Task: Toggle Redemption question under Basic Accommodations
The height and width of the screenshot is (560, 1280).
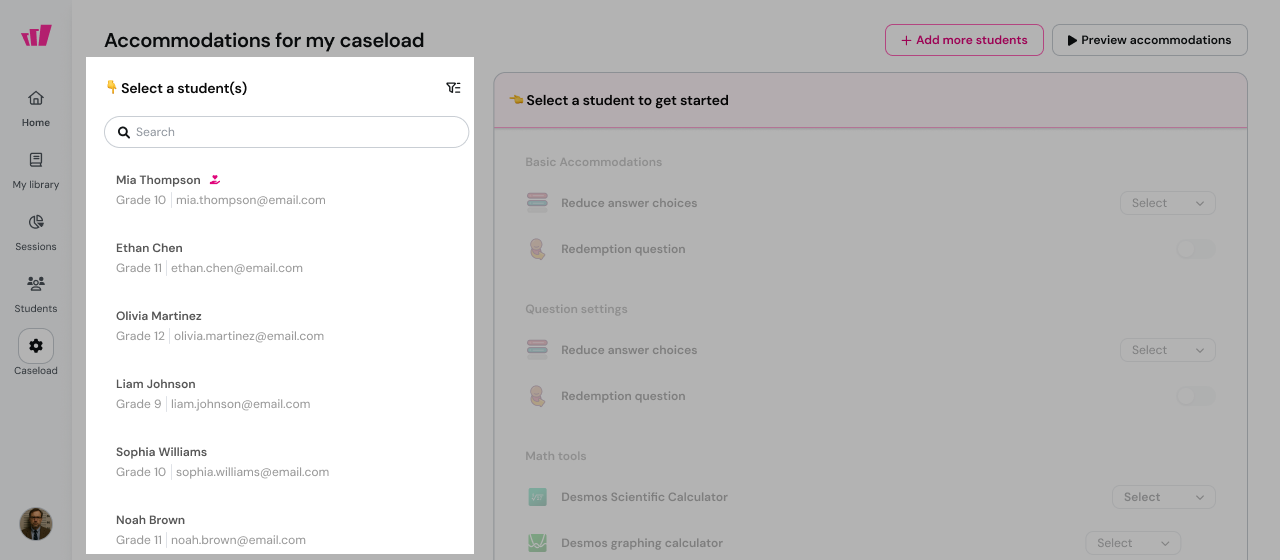Action: [1196, 249]
